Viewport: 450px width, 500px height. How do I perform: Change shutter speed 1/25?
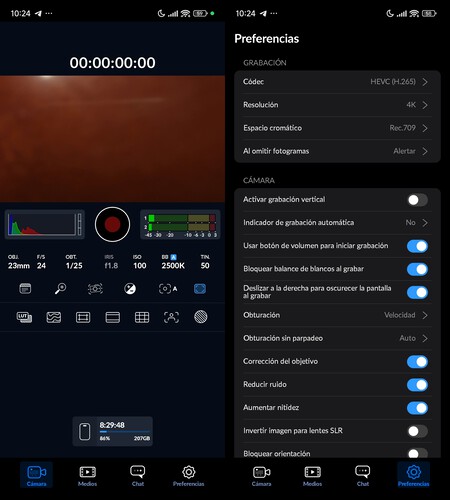tap(74, 262)
